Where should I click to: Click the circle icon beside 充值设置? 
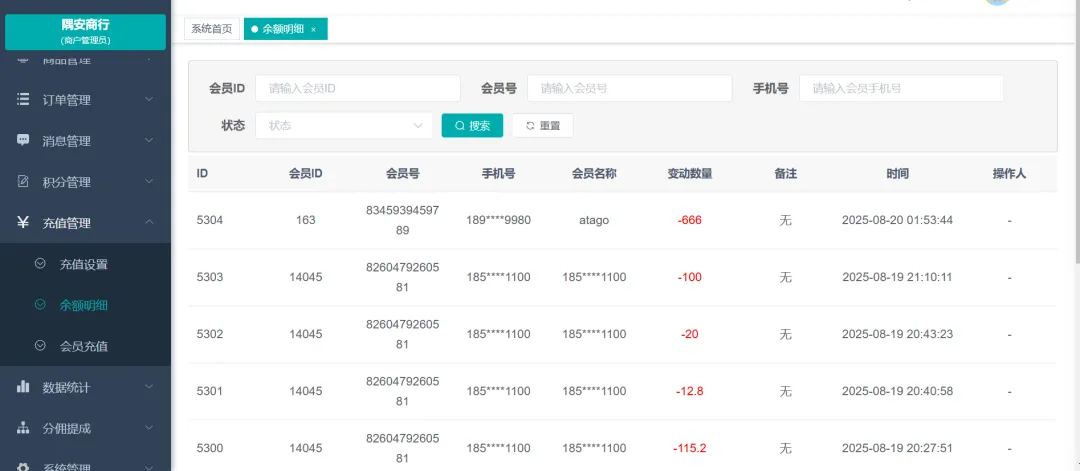[x=40, y=264]
